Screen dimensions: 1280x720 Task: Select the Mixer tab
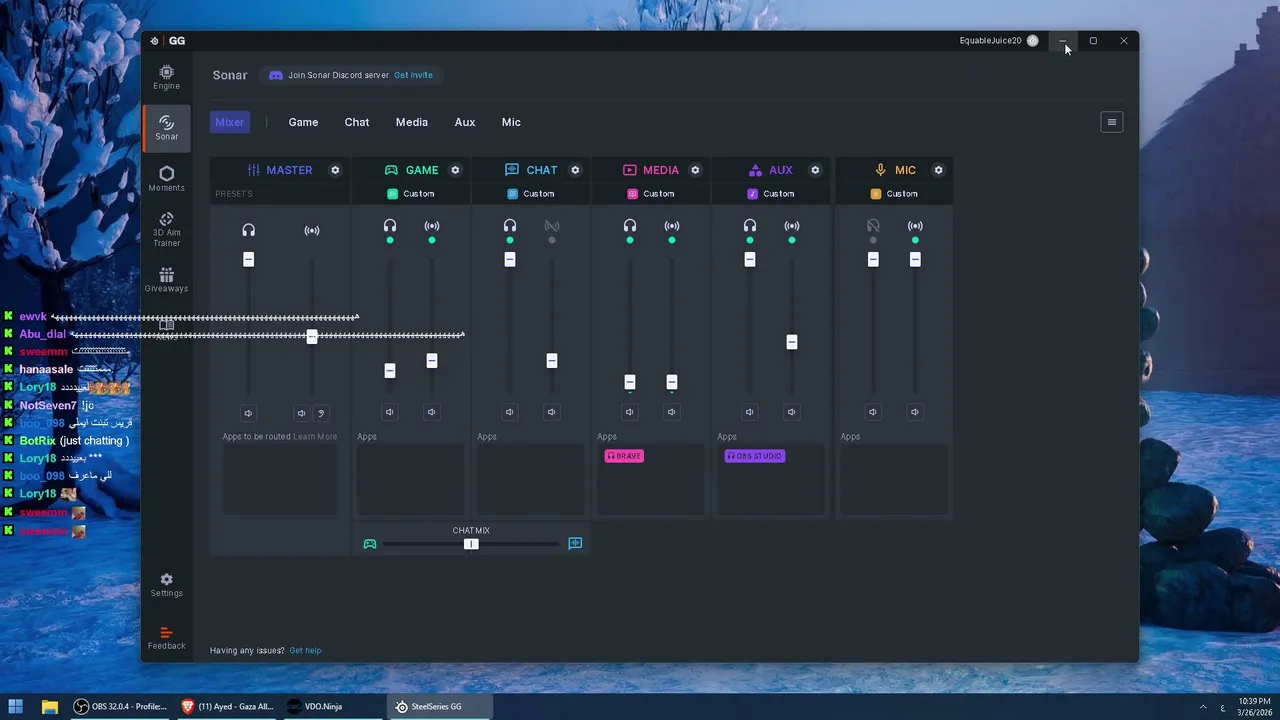[x=229, y=122]
